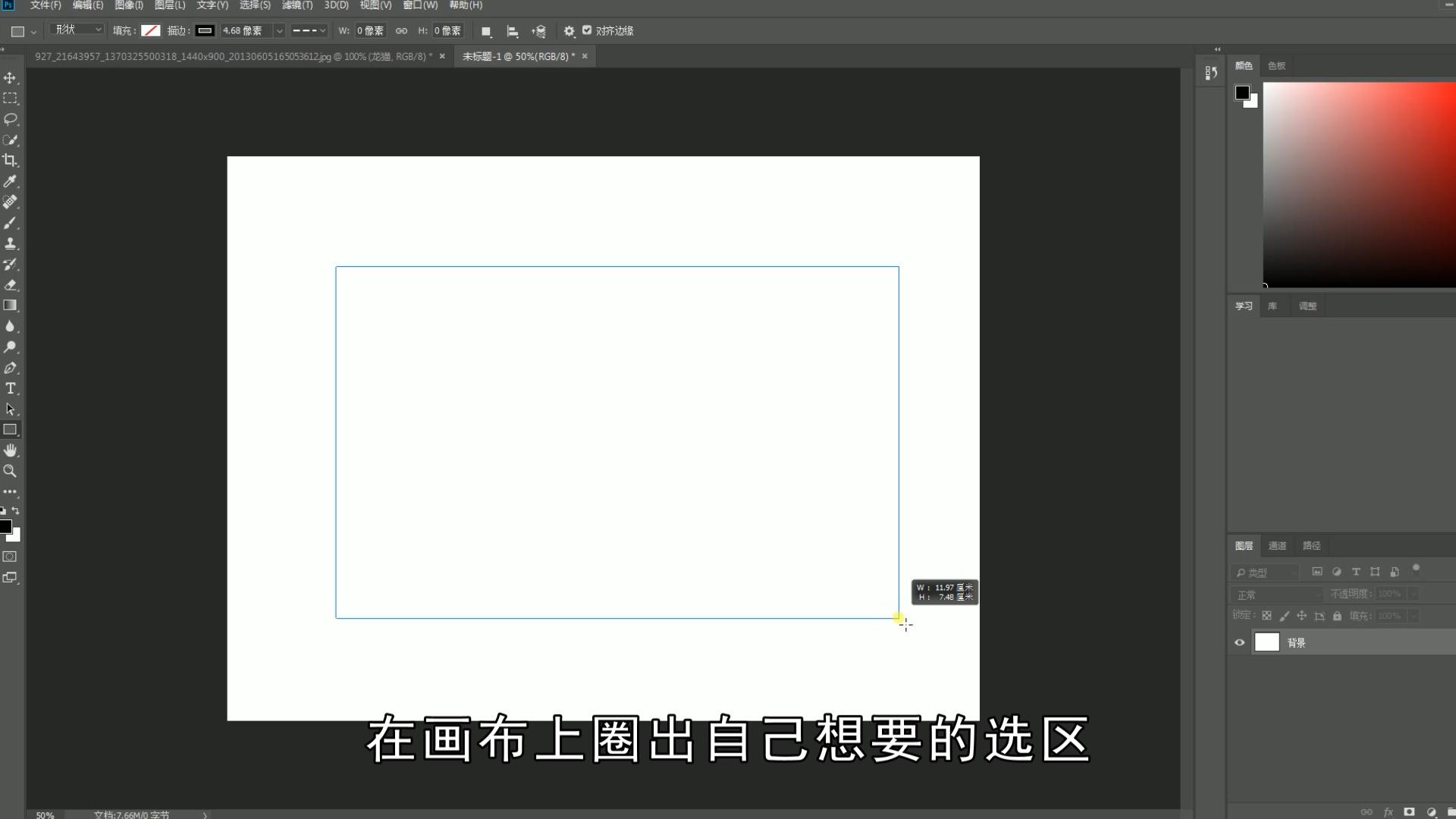Select the Spot Healing Brush tool
Viewport: 1456px width, 819px height.
10,202
